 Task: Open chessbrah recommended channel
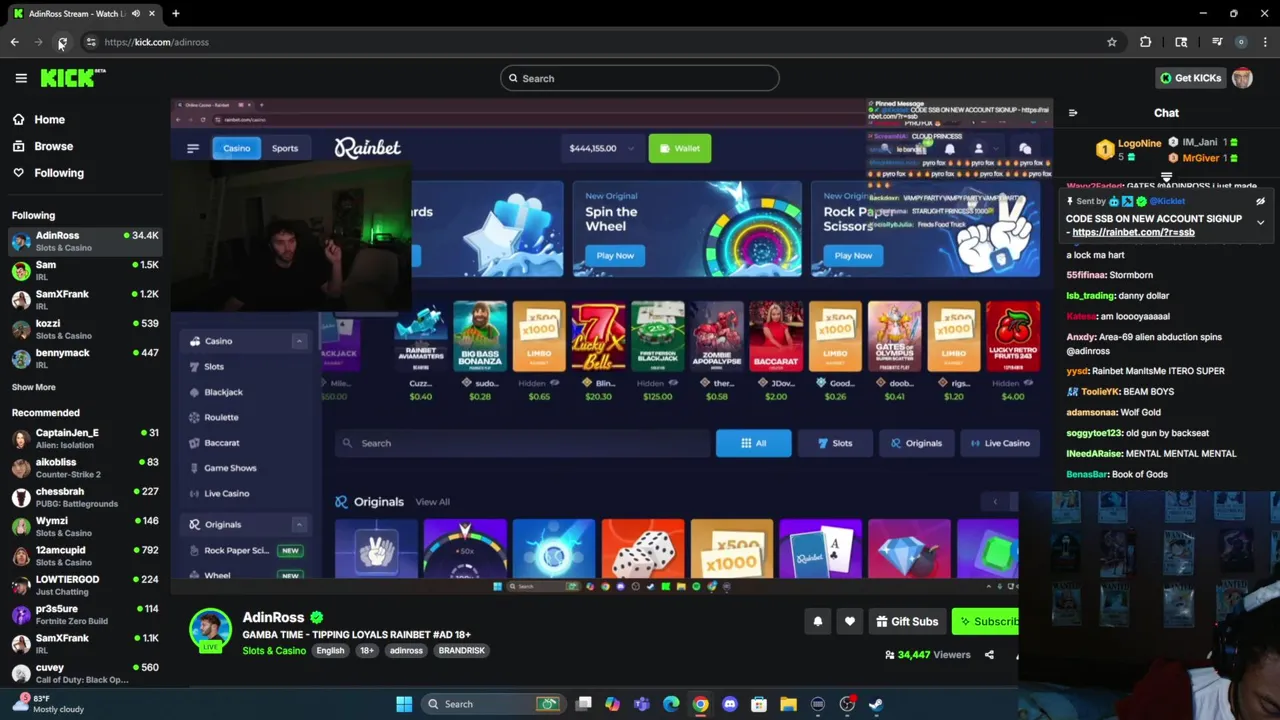(x=85, y=497)
